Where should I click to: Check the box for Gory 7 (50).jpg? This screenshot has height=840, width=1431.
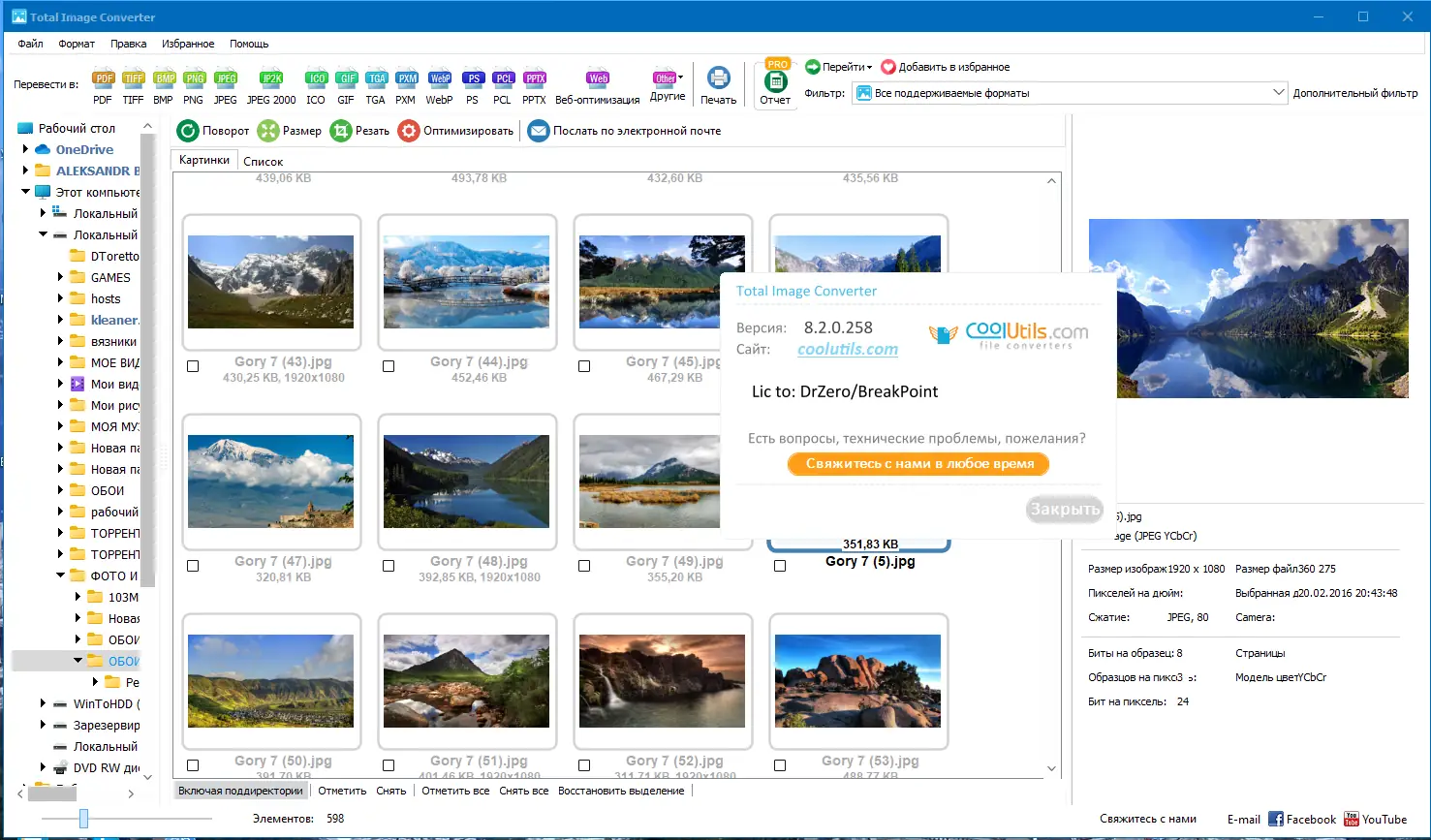pos(193,765)
